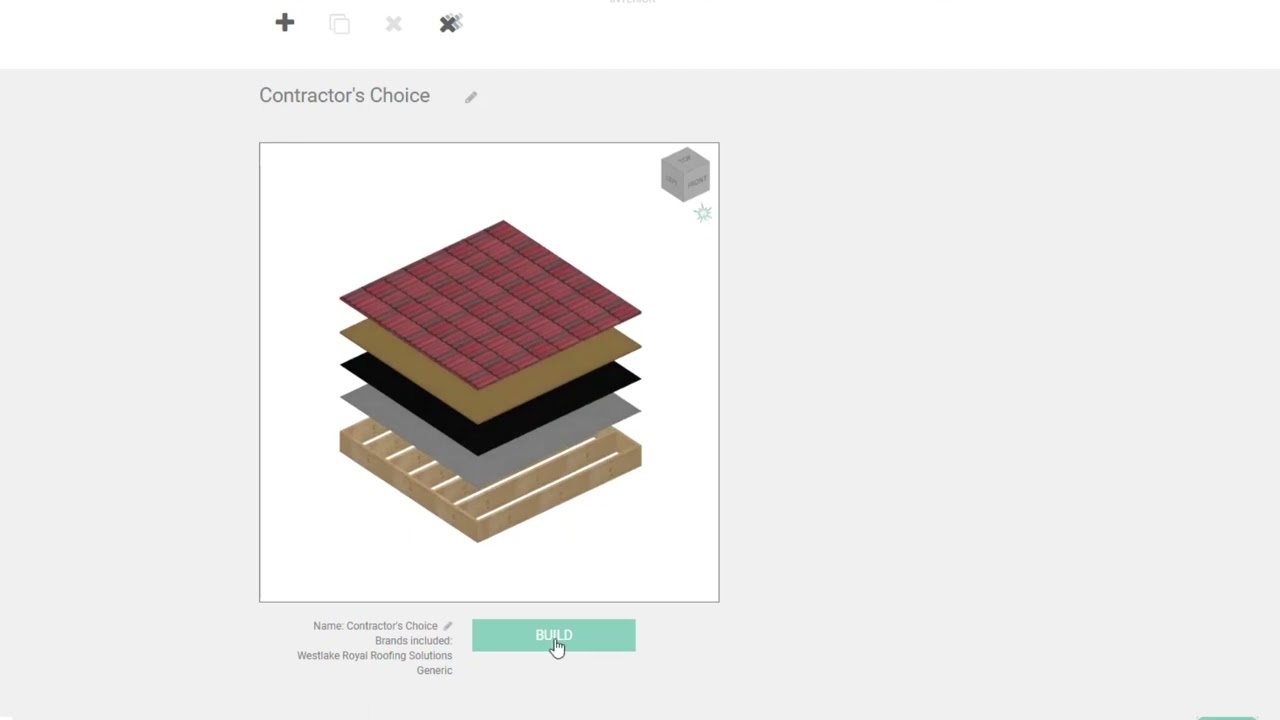The width and height of the screenshot is (1280, 720).
Task: Edit the Contractor's Choice heading with pencil
Action: [x=471, y=97]
